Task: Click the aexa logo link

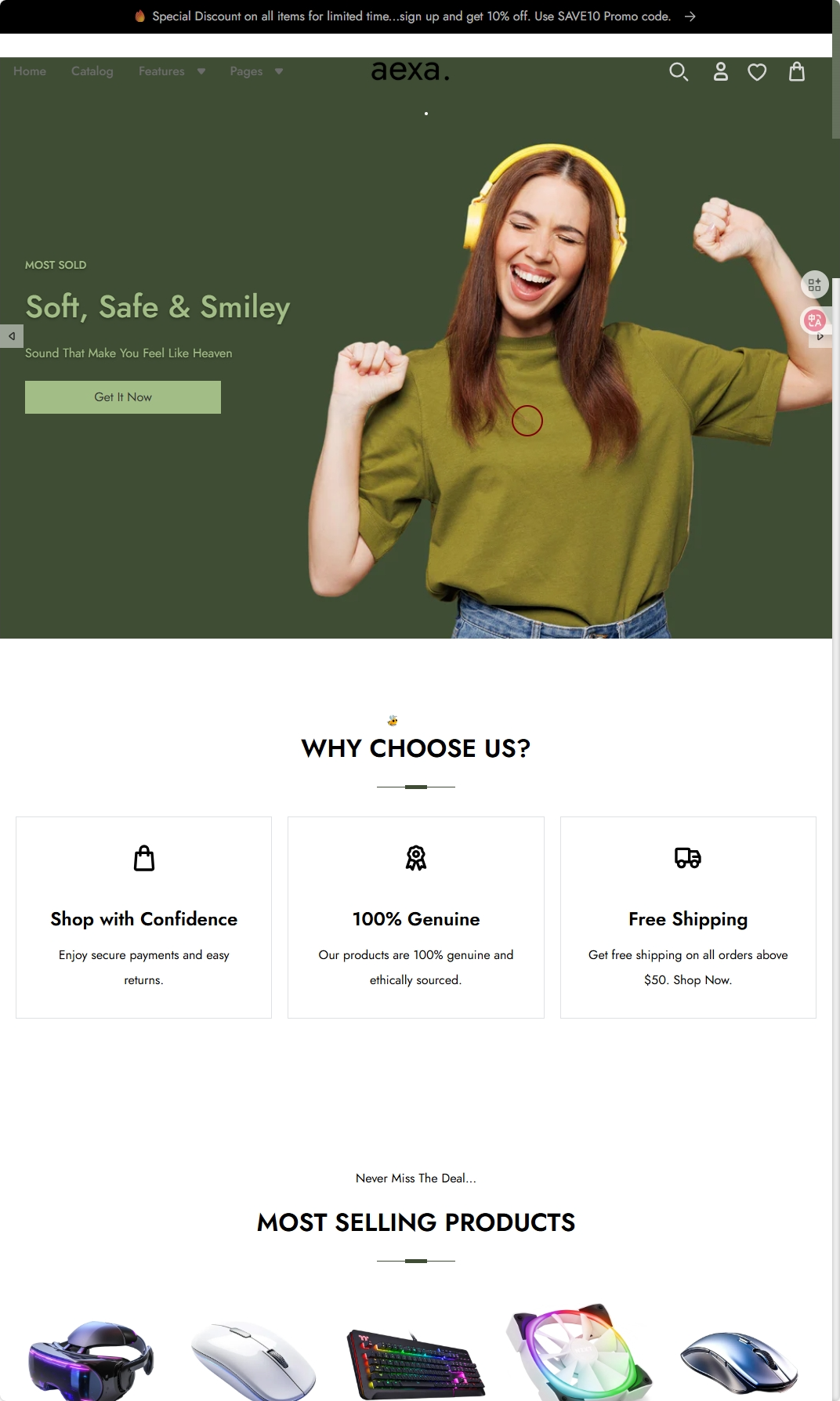Action: (411, 71)
